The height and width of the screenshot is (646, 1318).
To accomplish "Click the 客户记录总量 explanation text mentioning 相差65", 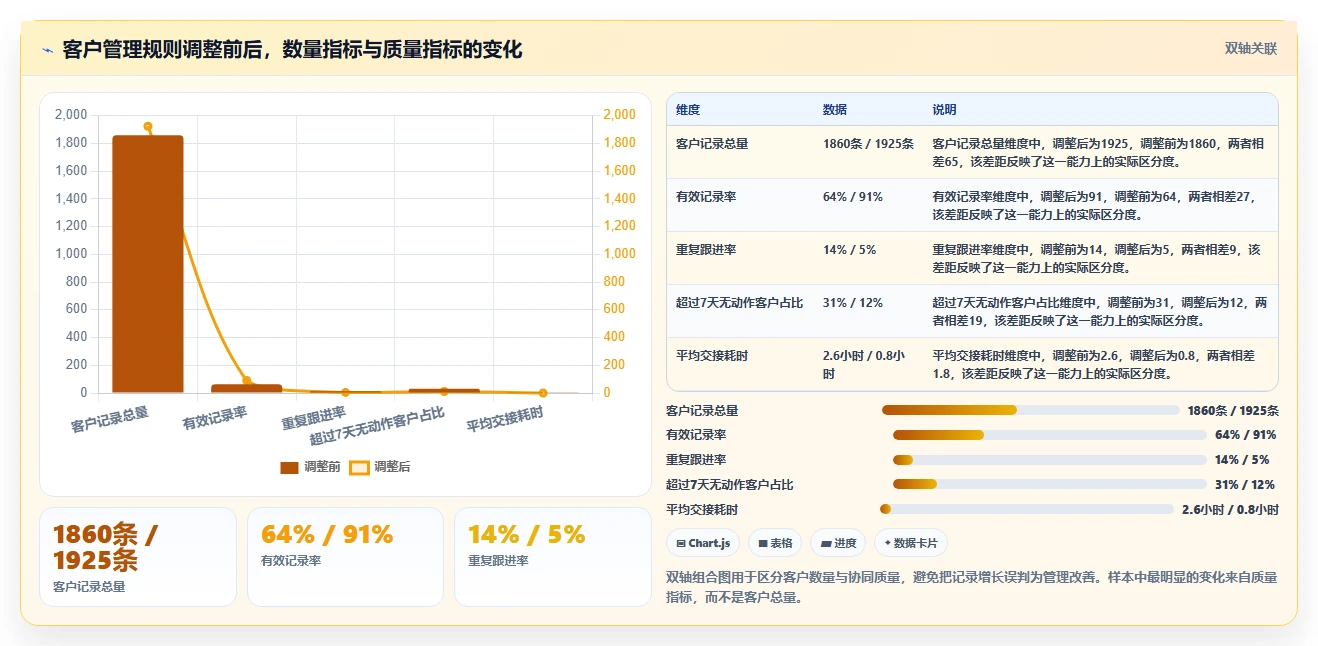I will click(1099, 152).
